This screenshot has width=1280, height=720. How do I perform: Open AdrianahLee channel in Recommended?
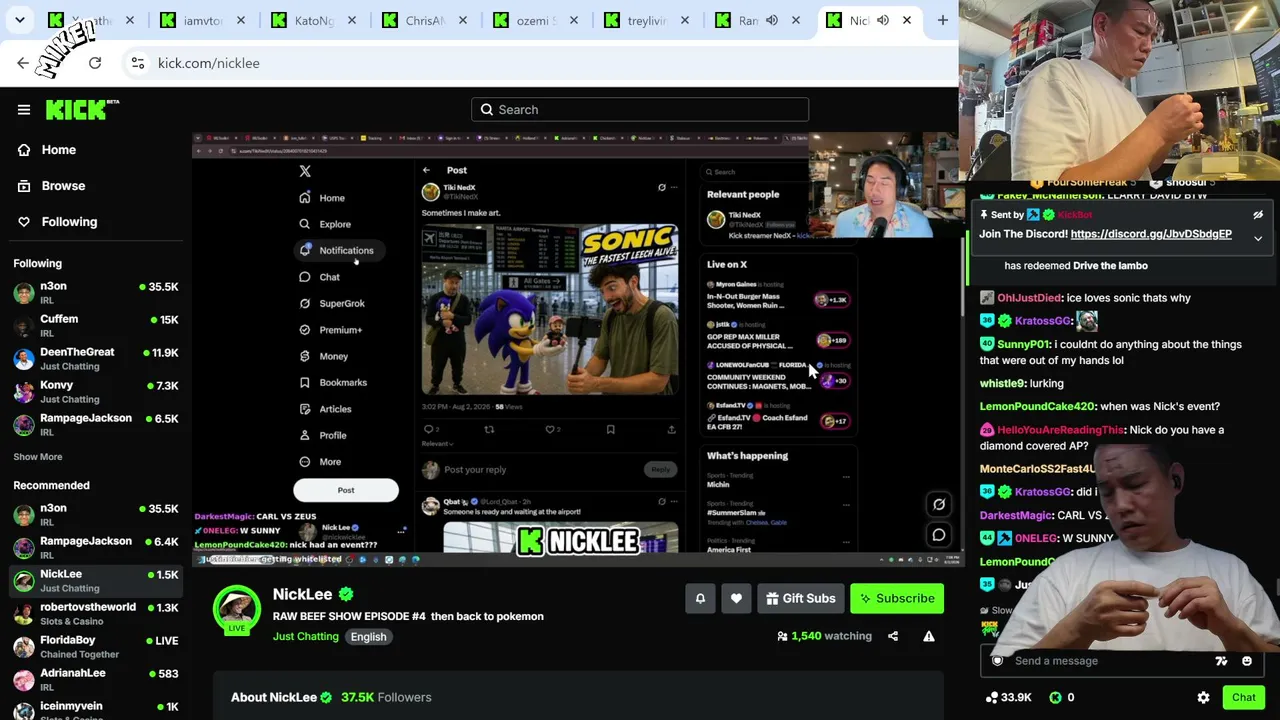tap(96, 680)
